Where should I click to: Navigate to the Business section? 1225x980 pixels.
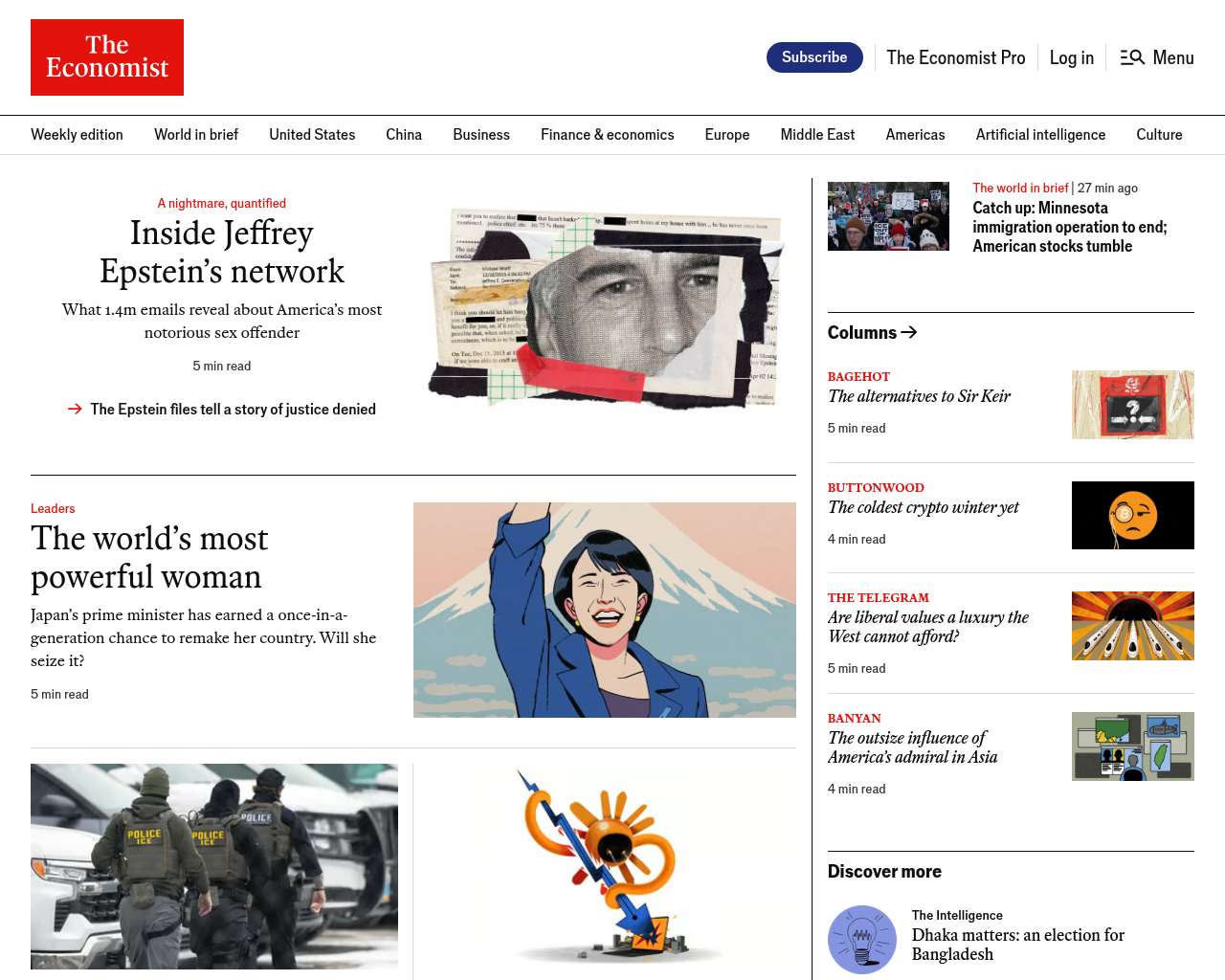pyautogui.click(x=481, y=135)
